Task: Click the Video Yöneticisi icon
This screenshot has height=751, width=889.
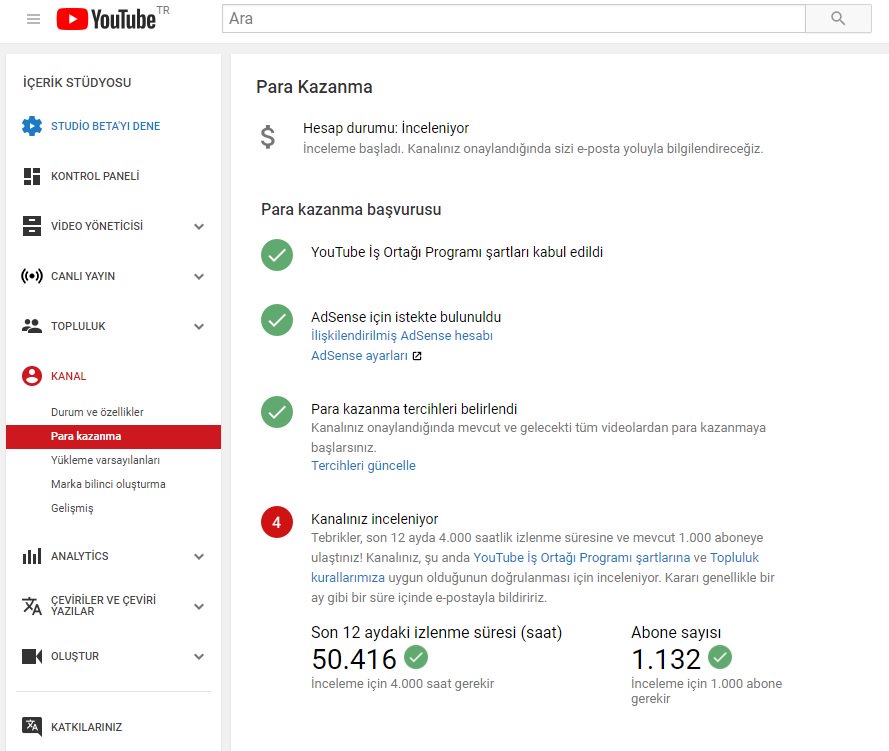Action: pyautogui.click(x=32, y=226)
